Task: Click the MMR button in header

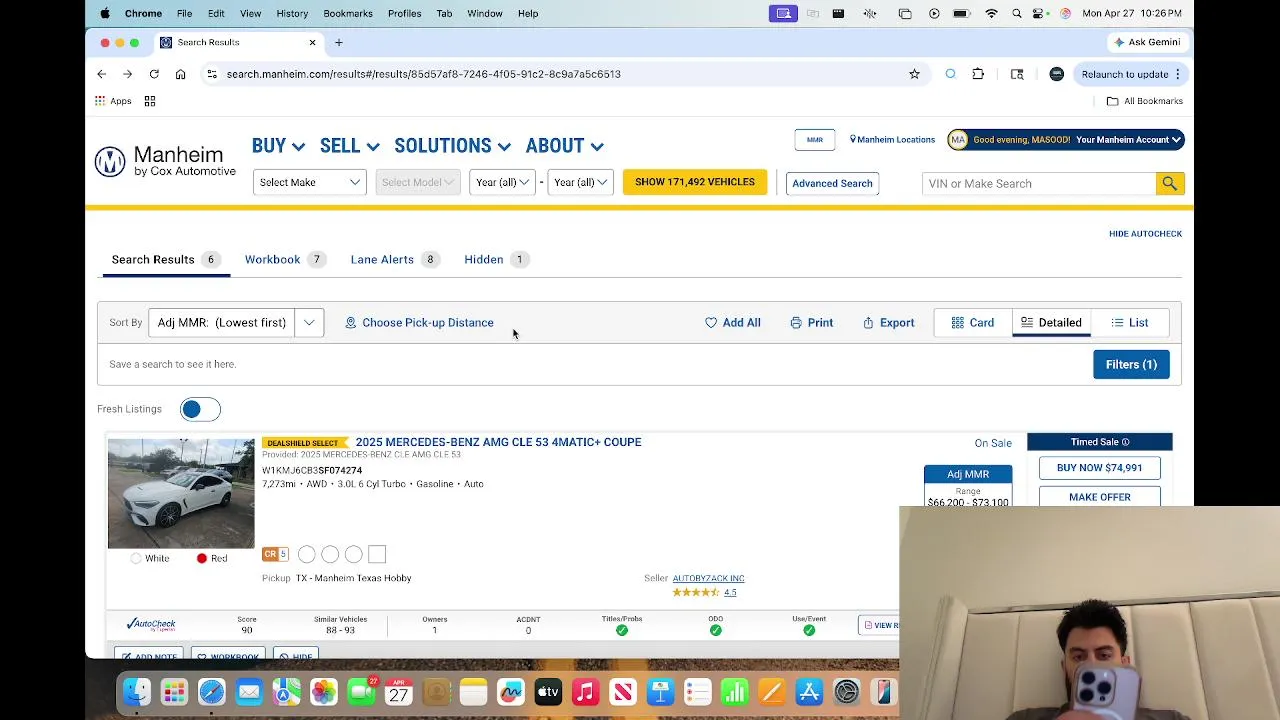Action: (x=815, y=140)
